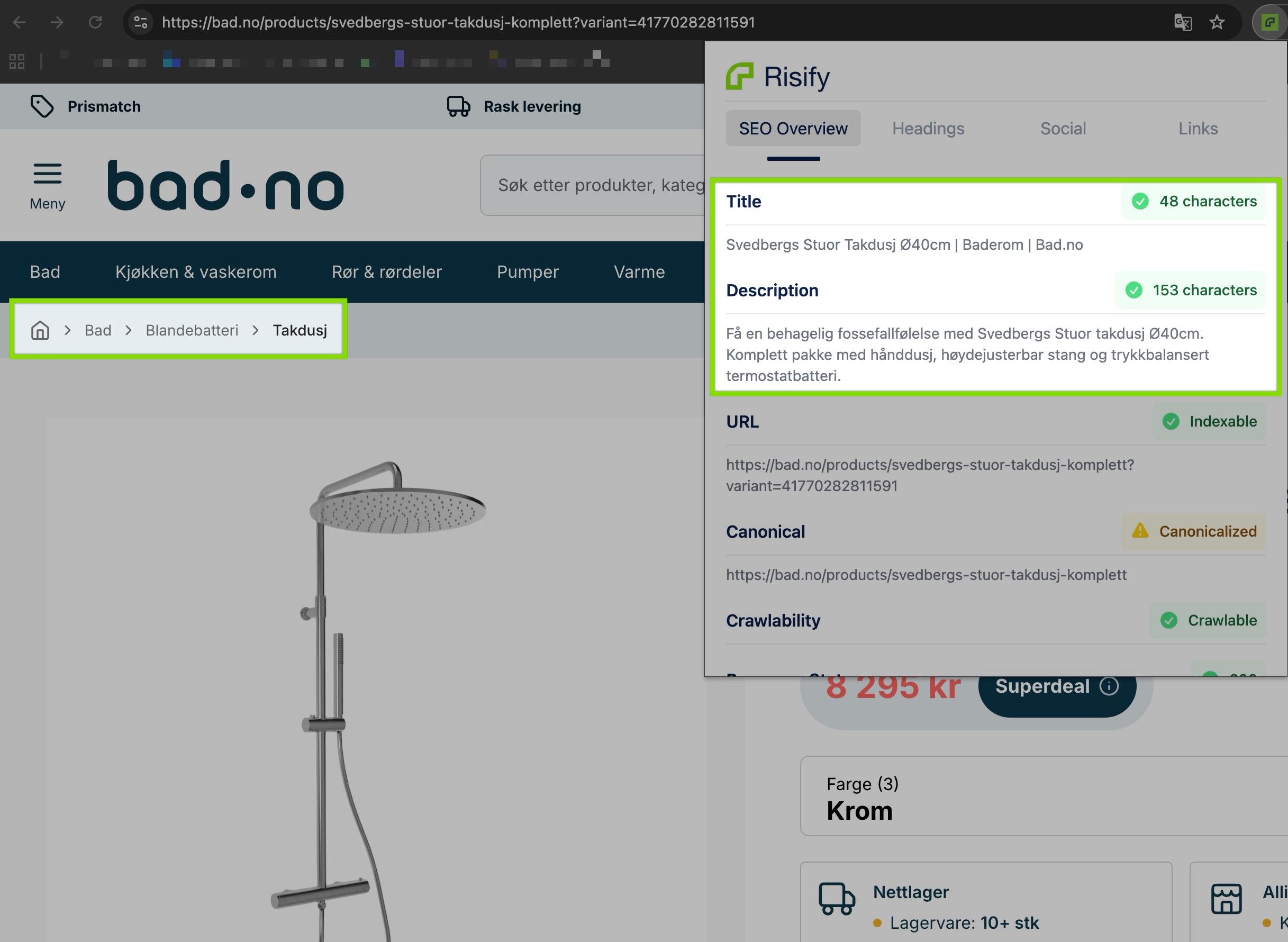This screenshot has height=942, width=1288.
Task: Reload the page with refresh icon
Action: 95,22
